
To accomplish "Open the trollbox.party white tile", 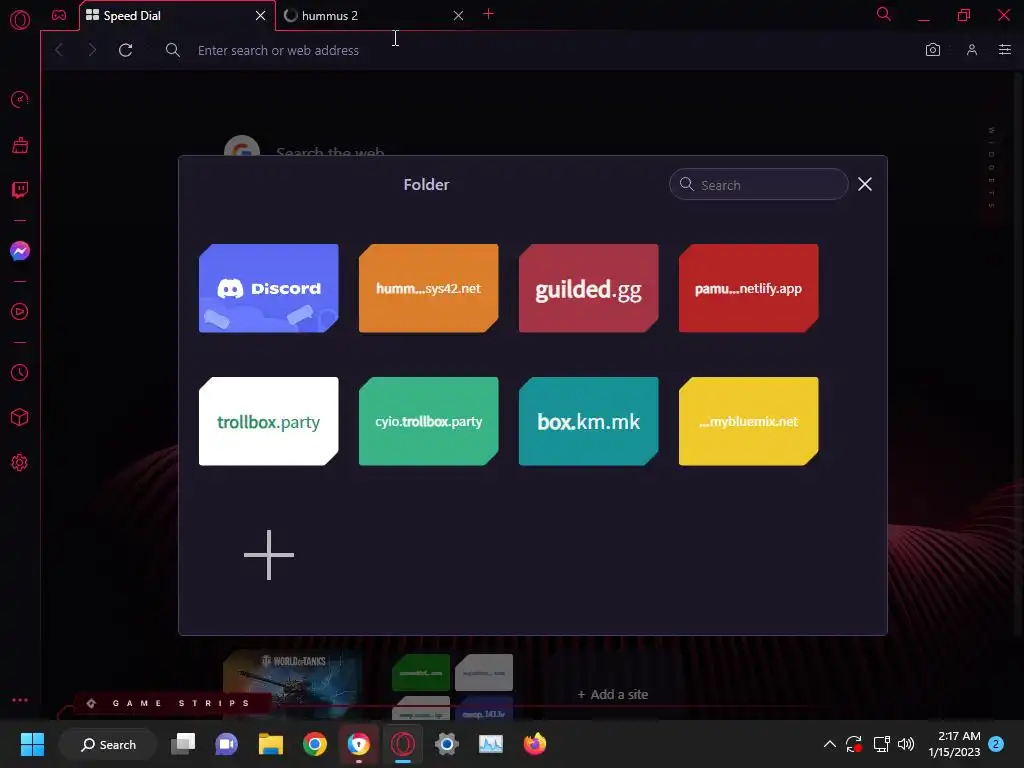I will 268,421.
